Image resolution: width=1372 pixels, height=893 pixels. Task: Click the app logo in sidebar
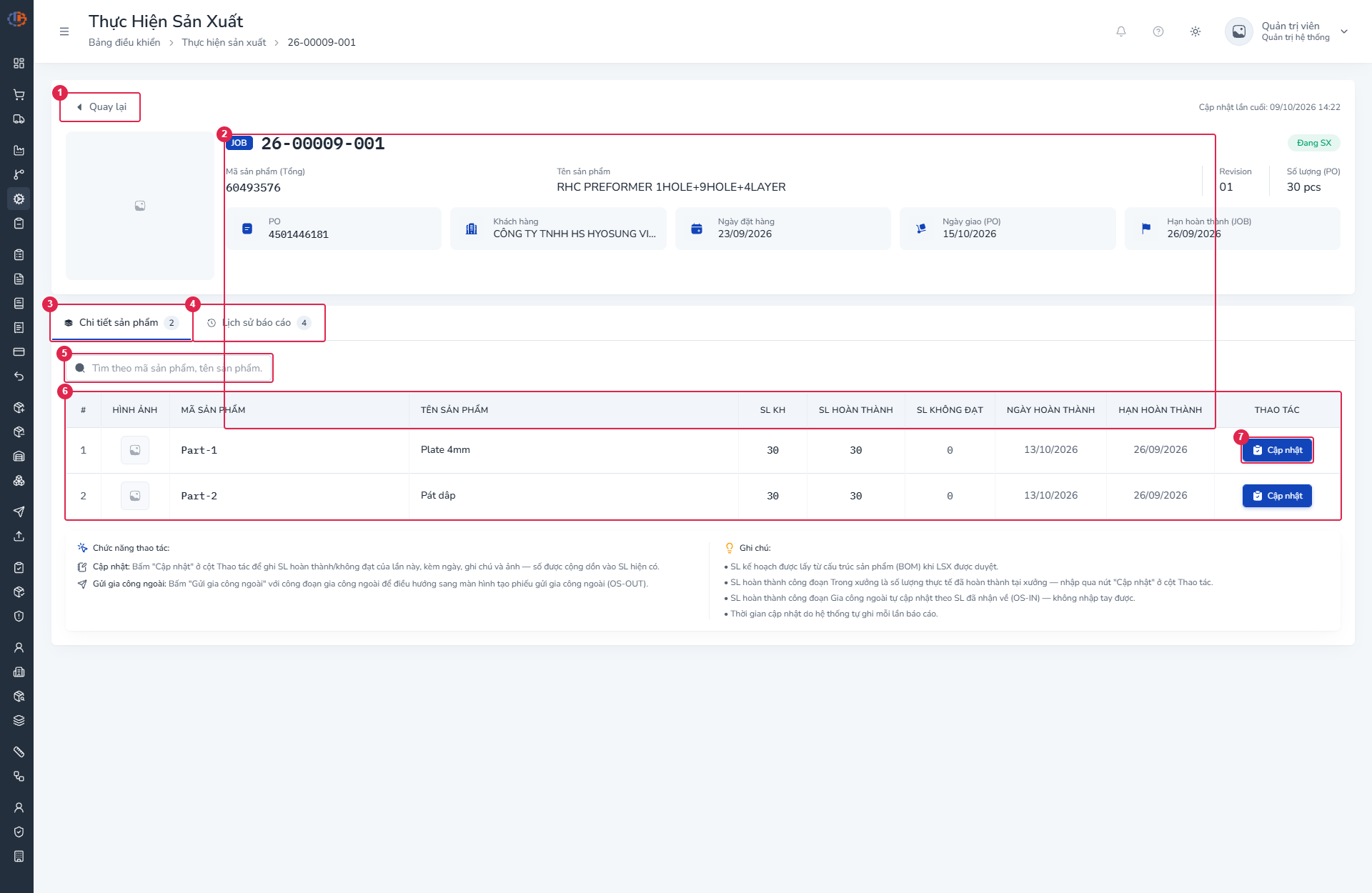17,19
